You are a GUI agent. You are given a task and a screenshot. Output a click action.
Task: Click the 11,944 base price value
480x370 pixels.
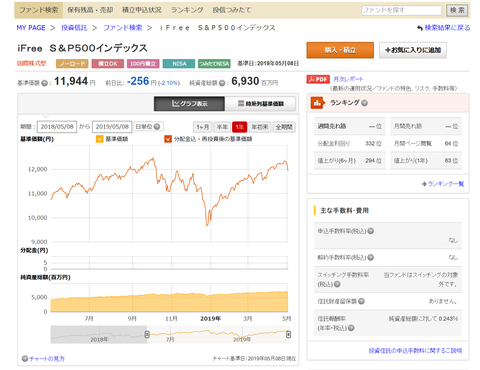tap(71, 81)
